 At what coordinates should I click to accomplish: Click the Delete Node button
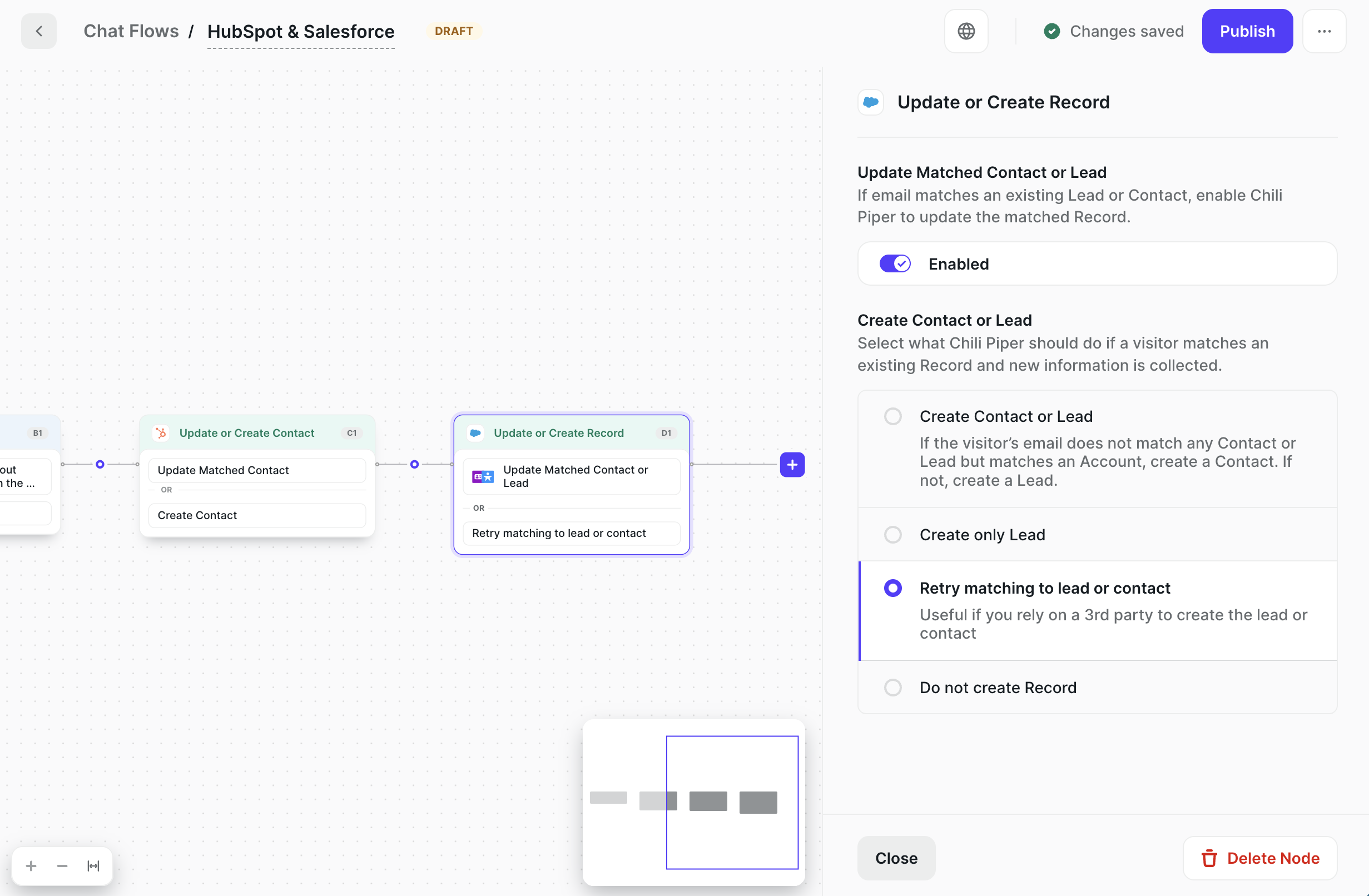[1259, 858]
